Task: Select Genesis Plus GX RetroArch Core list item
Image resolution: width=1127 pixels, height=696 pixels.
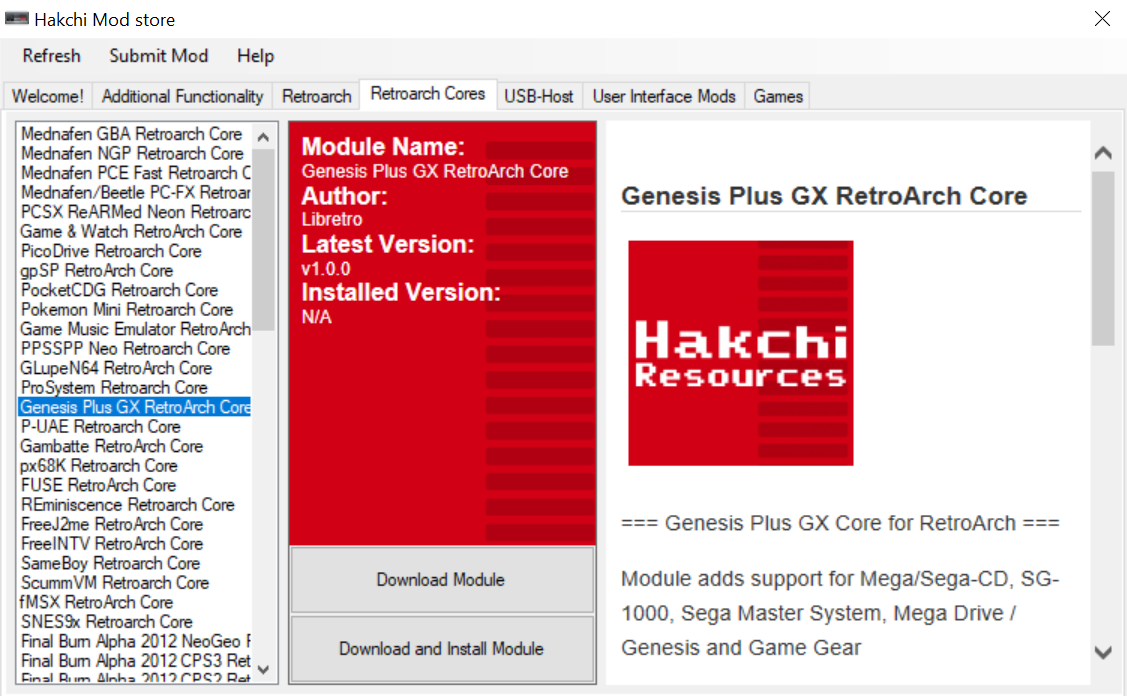Action: [134, 407]
